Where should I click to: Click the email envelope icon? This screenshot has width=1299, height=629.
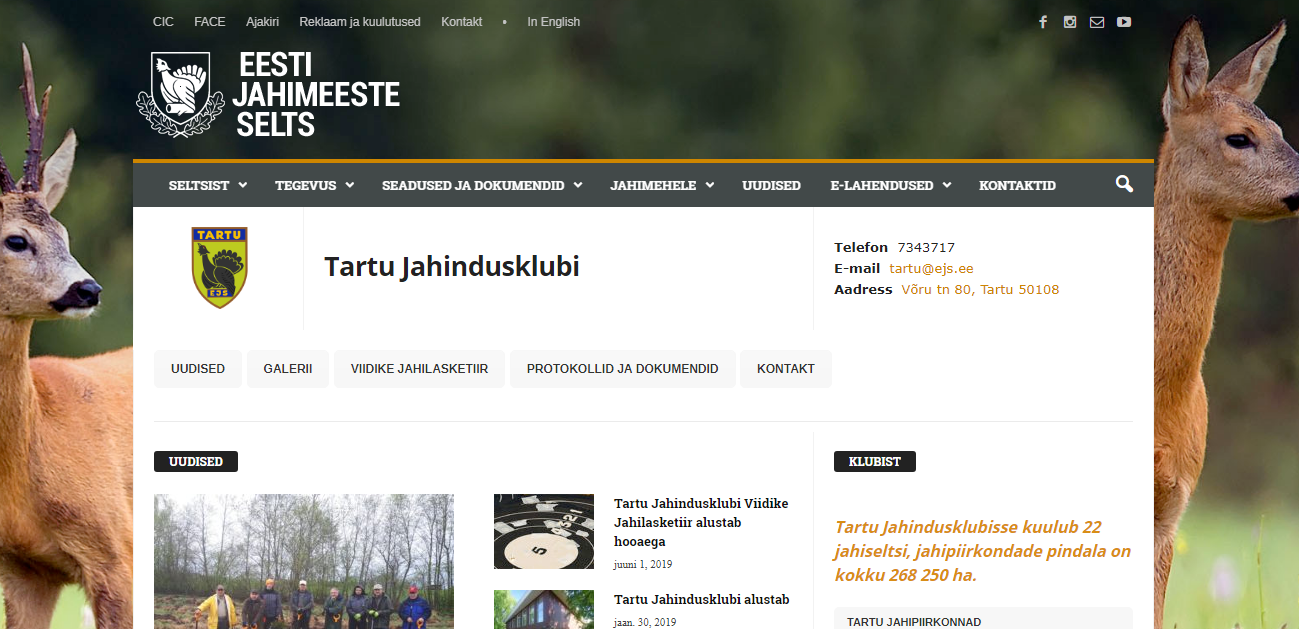coord(1097,22)
